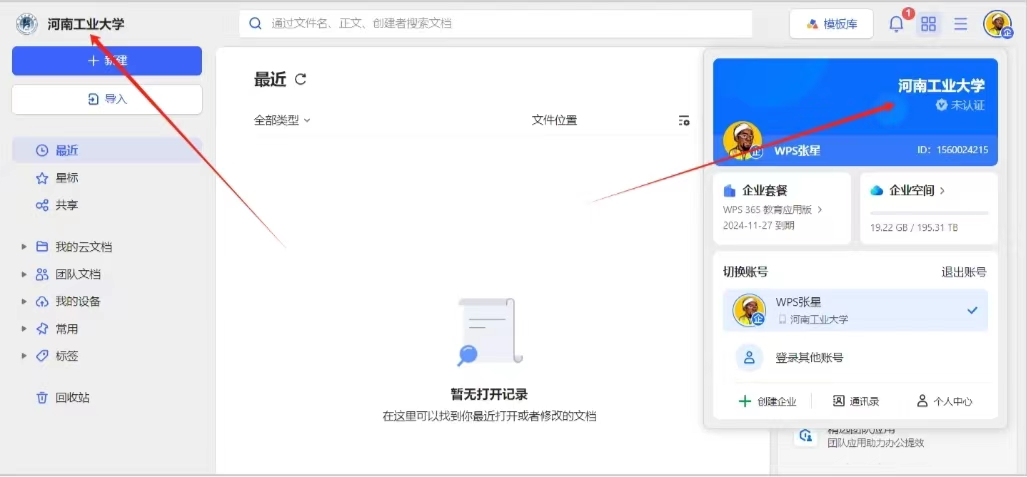Select 常用 item

click(67, 329)
